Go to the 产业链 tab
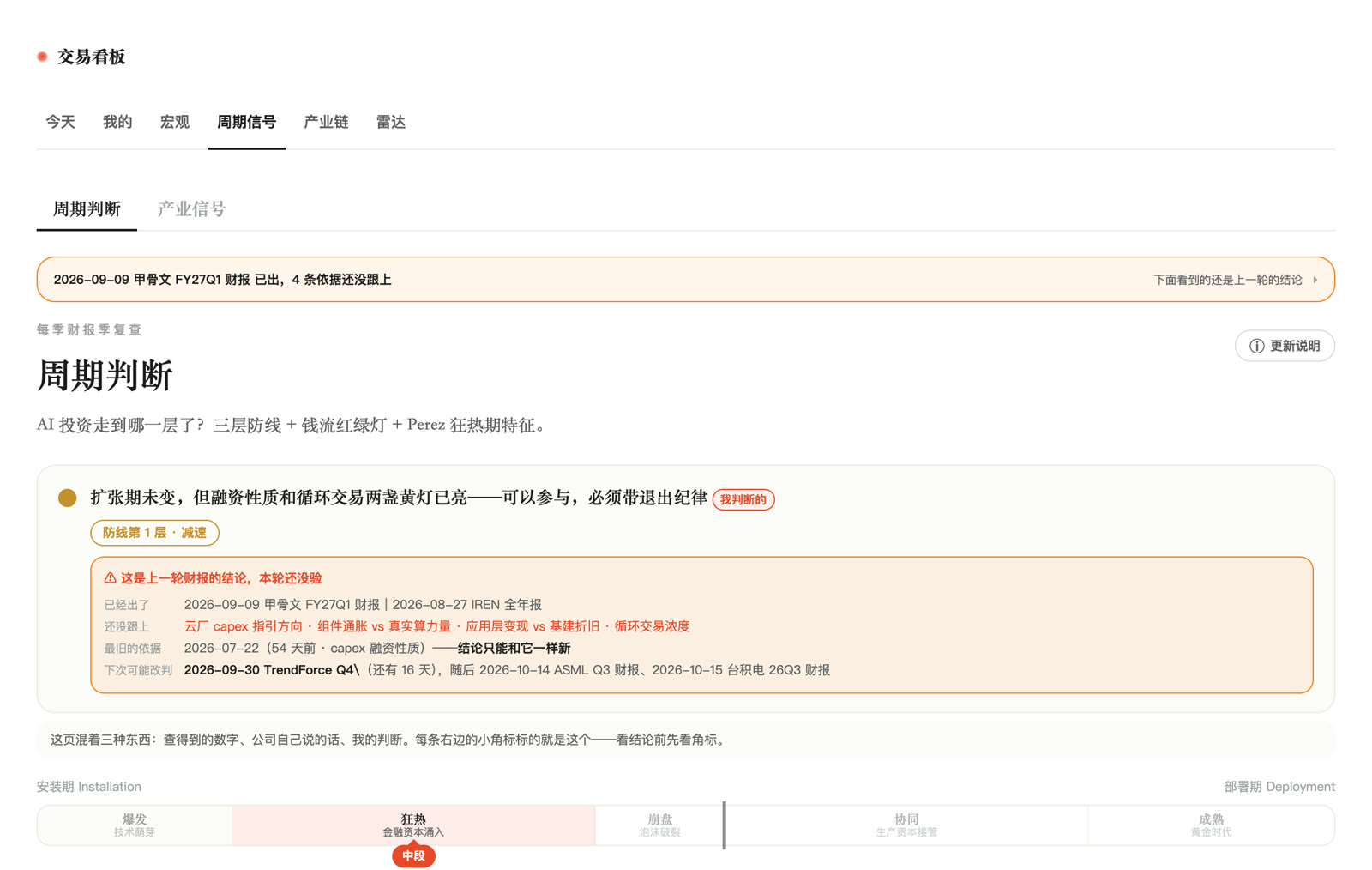 click(x=326, y=122)
